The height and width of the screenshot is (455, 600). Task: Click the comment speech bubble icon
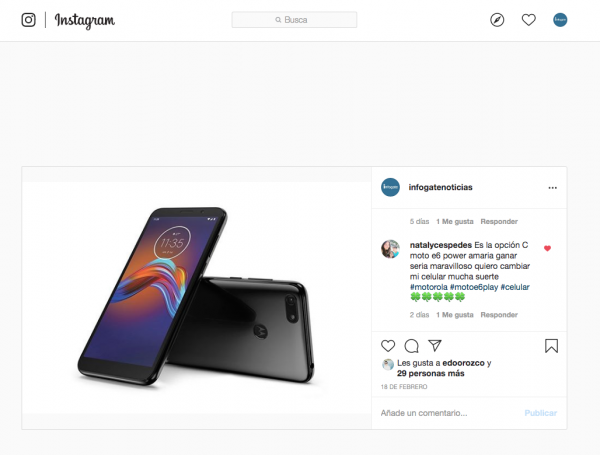[x=411, y=346]
